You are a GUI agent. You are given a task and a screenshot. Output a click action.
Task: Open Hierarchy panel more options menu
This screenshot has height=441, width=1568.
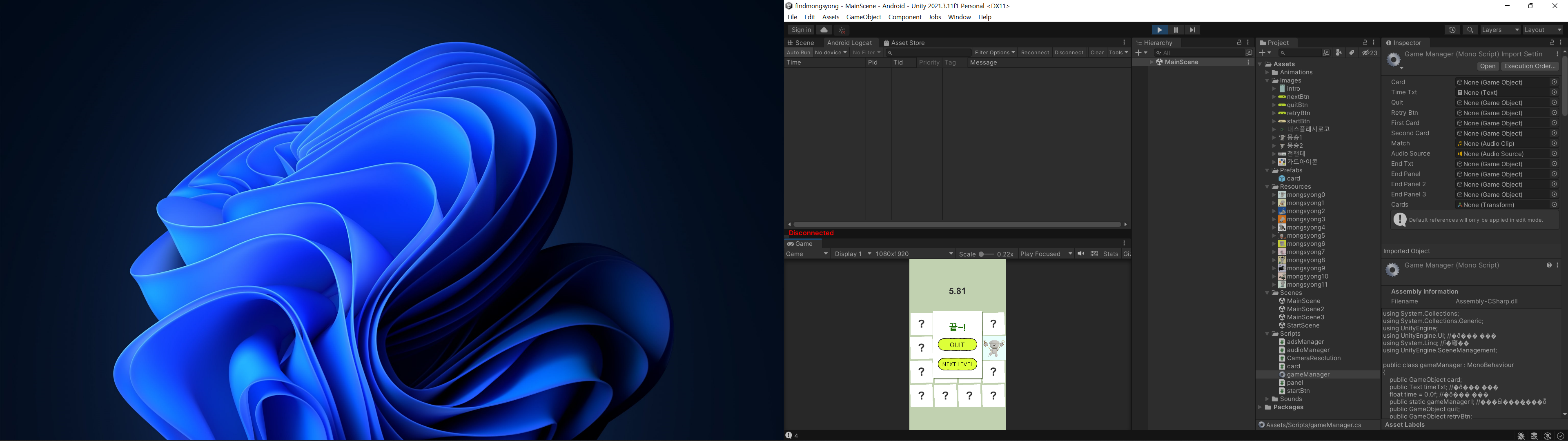click(x=1248, y=42)
